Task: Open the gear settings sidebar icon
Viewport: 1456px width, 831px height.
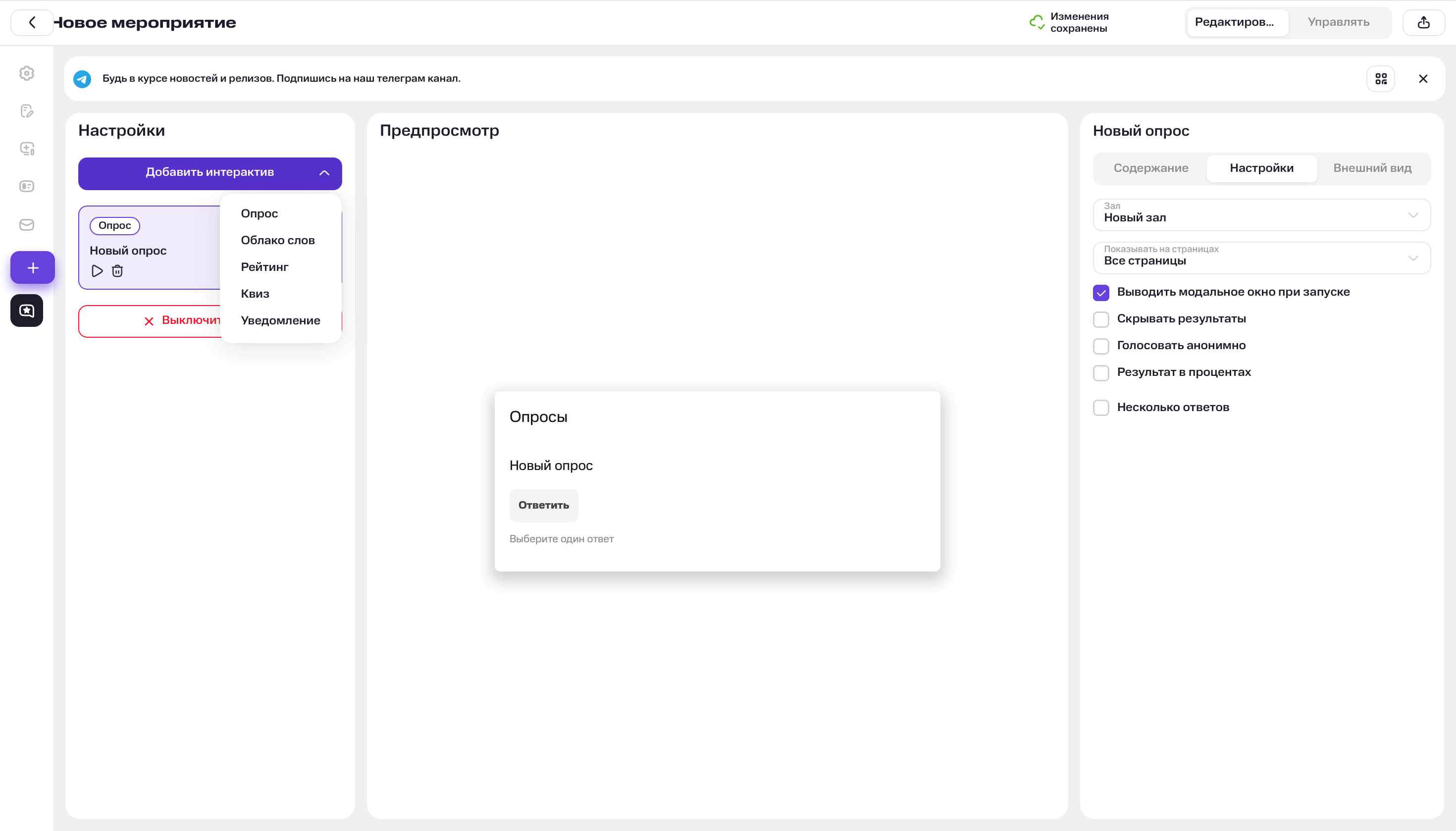Action: 27,73
